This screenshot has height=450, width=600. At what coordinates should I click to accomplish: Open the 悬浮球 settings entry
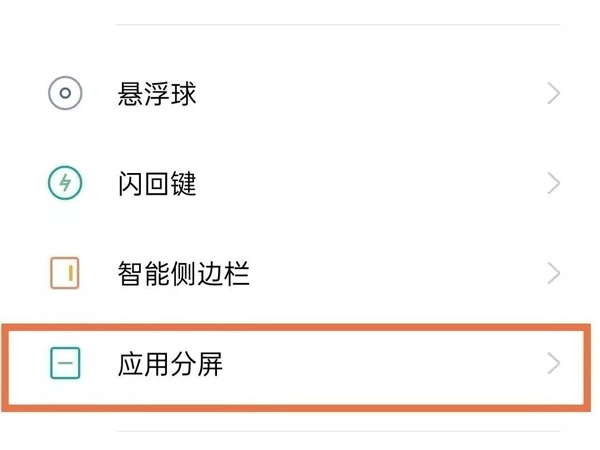click(x=300, y=94)
